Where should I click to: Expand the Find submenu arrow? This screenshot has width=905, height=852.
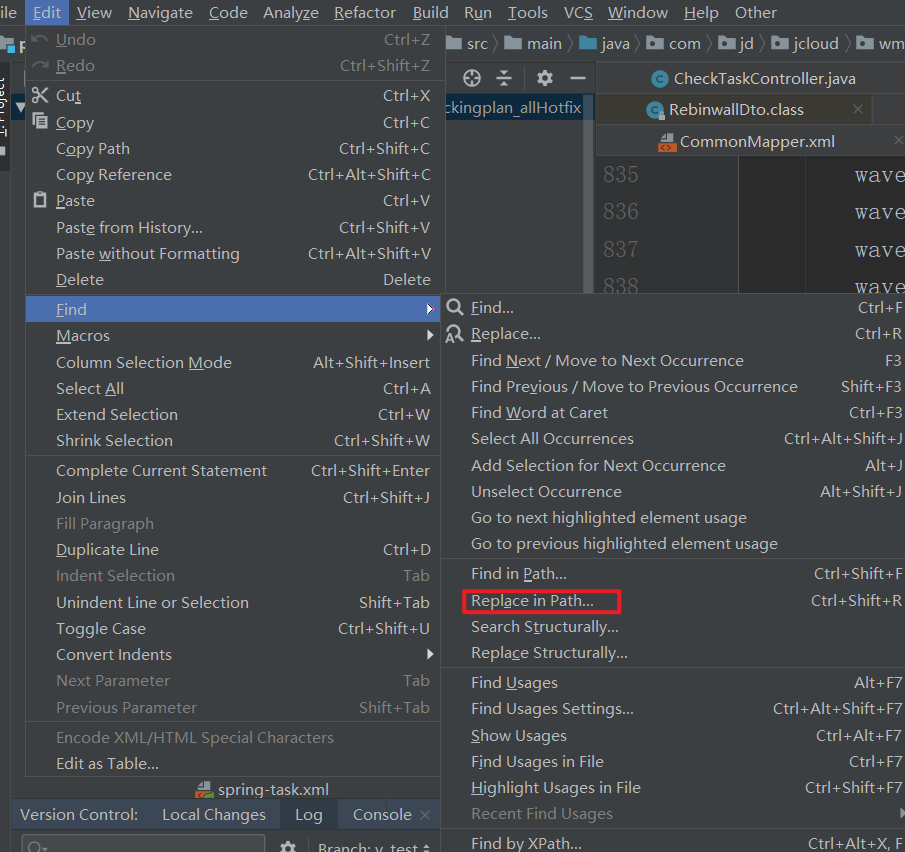coord(431,308)
